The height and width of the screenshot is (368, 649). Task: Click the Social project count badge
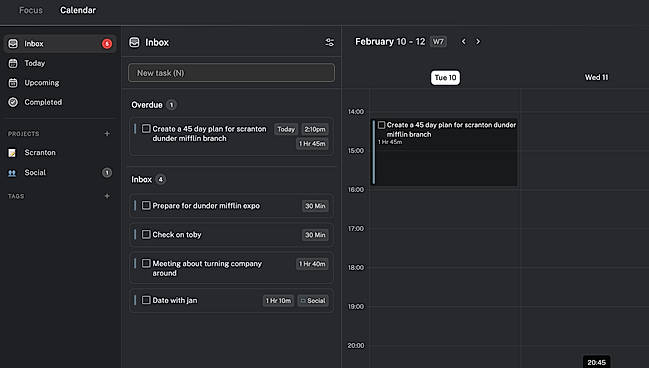pos(107,173)
